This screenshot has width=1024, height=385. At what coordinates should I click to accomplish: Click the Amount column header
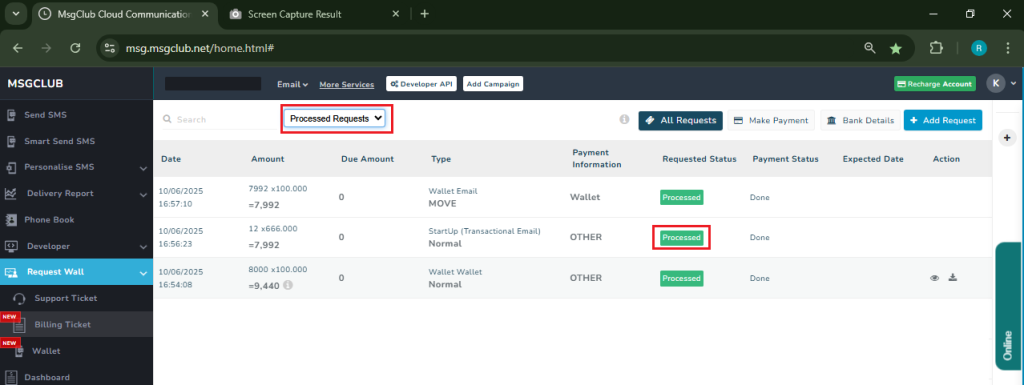point(268,159)
